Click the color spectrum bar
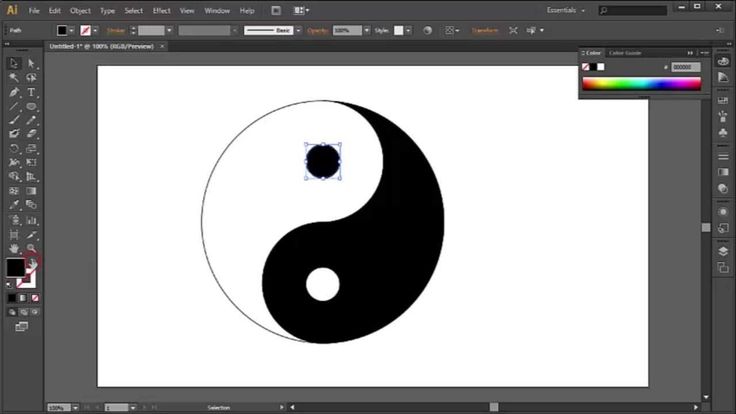 tap(641, 84)
